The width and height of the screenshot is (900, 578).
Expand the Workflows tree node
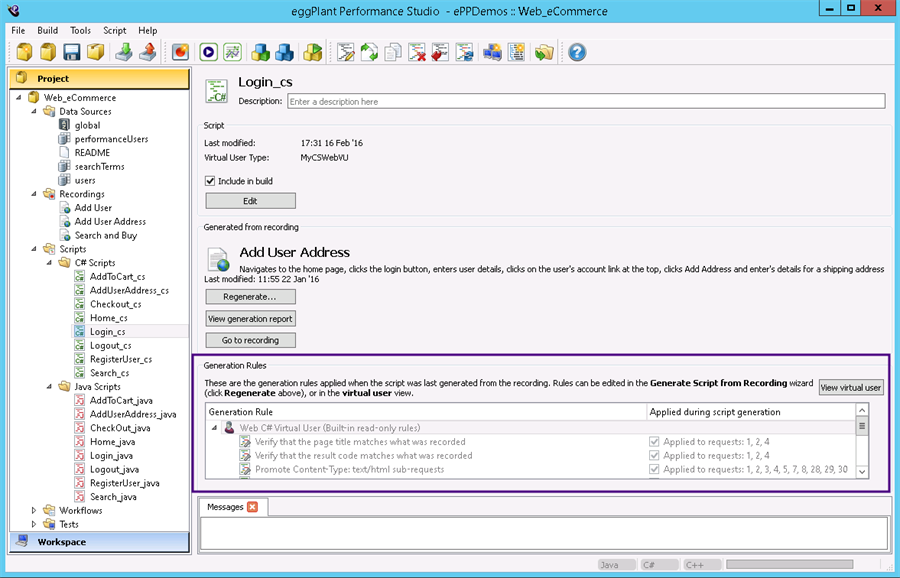(35, 510)
